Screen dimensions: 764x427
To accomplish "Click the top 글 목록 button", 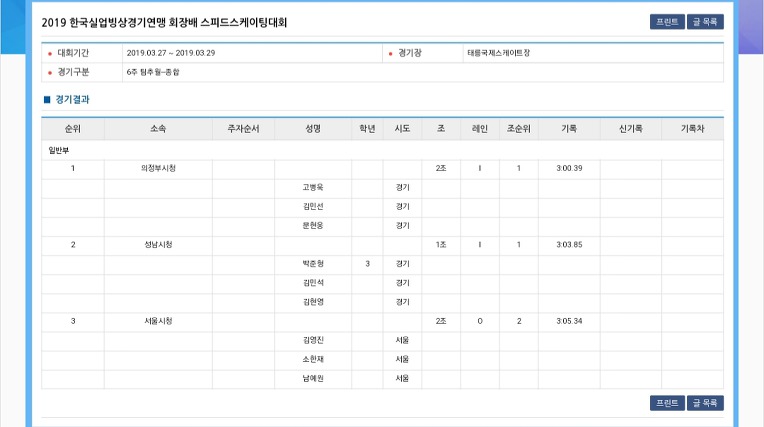I will pyautogui.click(x=705, y=22).
